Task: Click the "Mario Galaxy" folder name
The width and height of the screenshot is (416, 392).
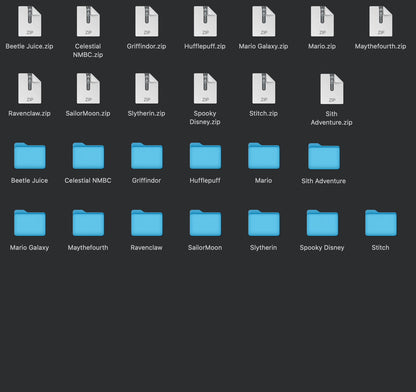Action: 29,248
